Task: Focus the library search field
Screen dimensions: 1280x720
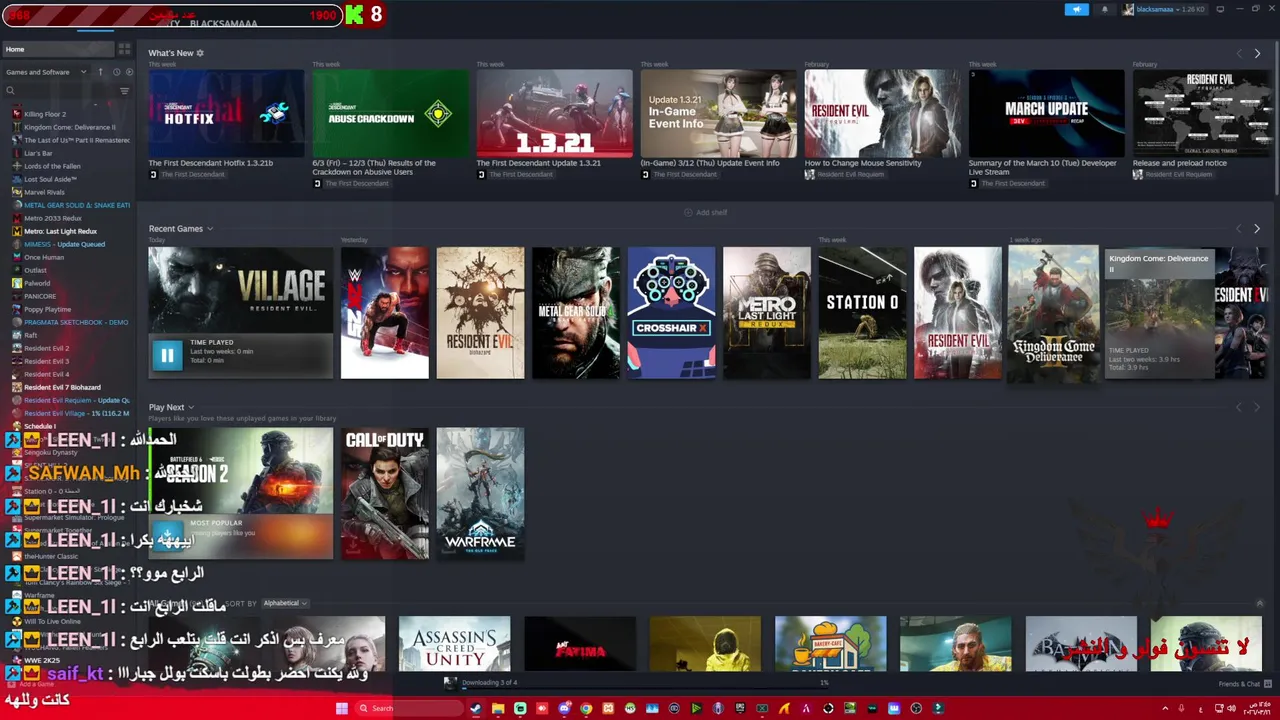Action: point(62,91)
